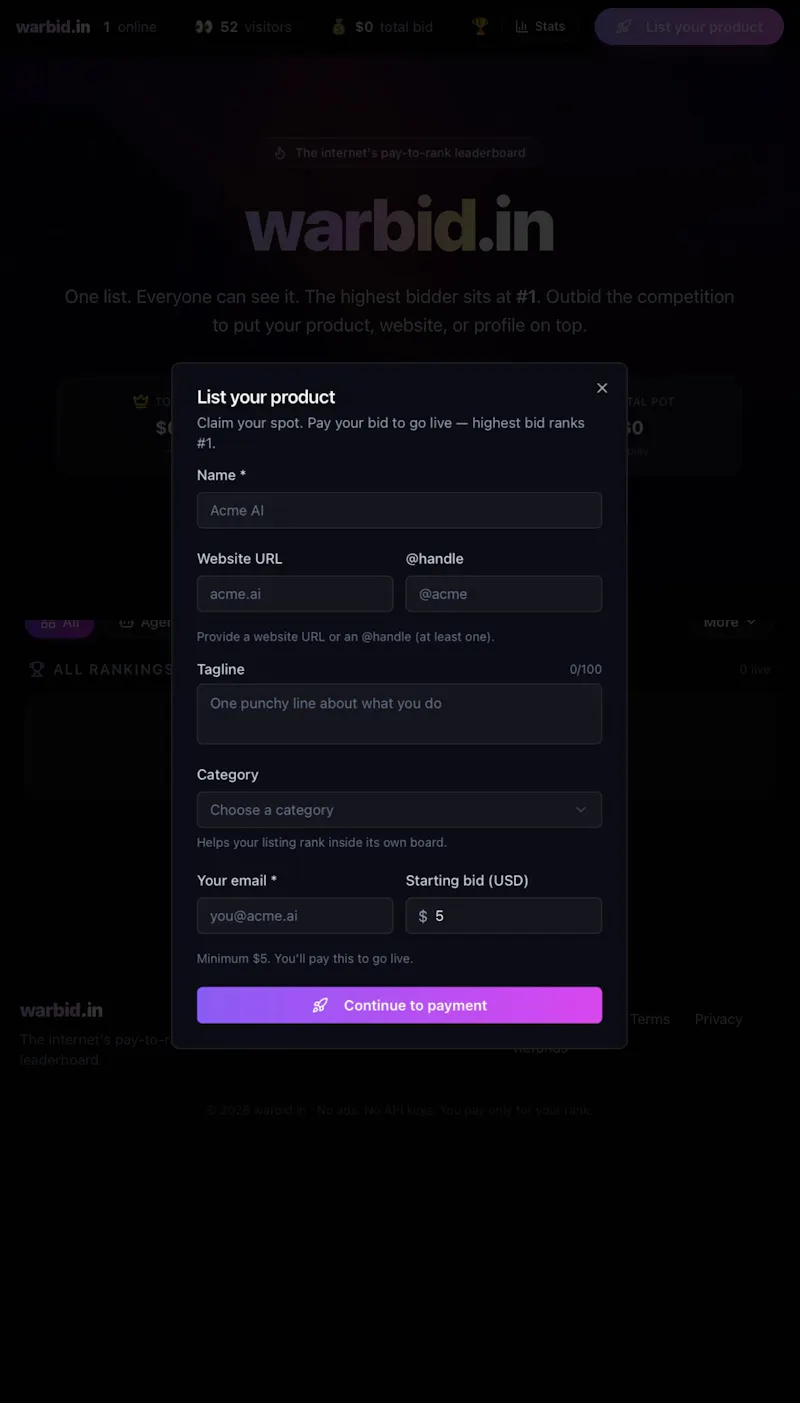This screenshot has width=800, height=1403.
Task: Click the visitors eyes icon
Action: pos(204,27)
